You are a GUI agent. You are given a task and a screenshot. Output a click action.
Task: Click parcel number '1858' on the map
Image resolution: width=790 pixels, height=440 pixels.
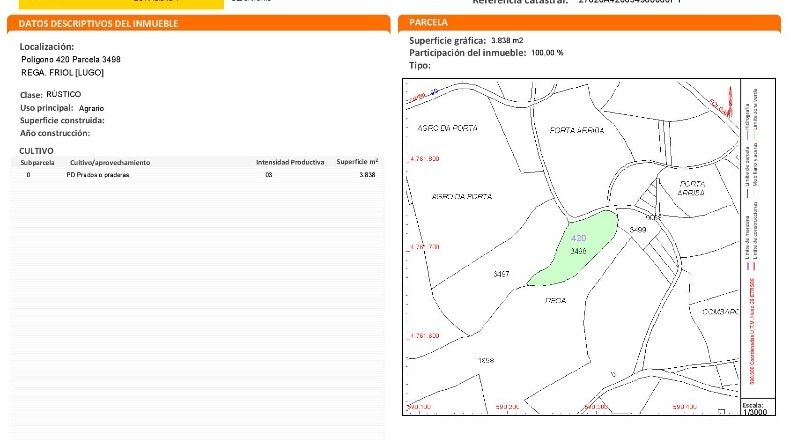coord(486,360)
